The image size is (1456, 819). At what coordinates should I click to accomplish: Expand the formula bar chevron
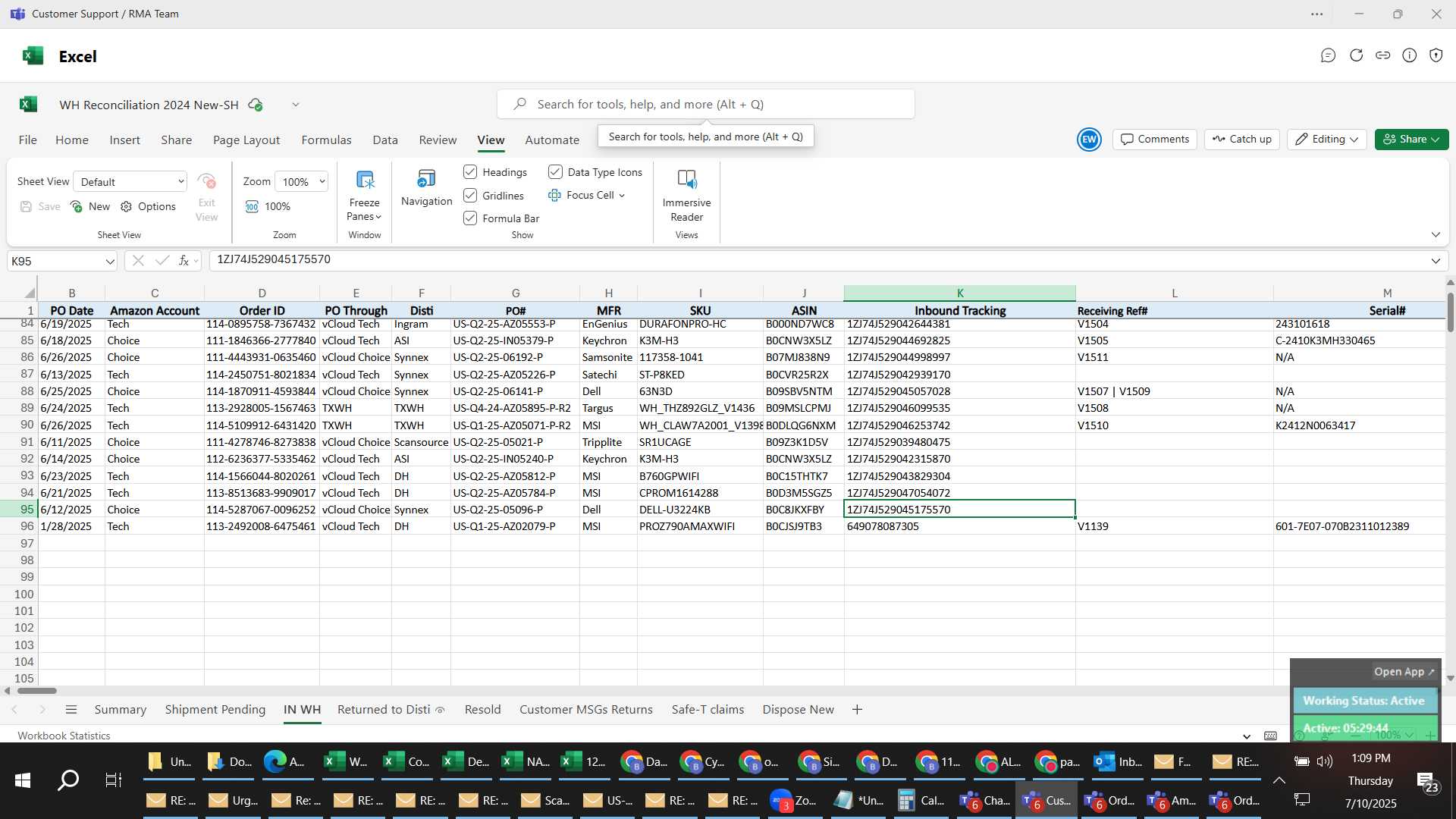click(1436, 261)
